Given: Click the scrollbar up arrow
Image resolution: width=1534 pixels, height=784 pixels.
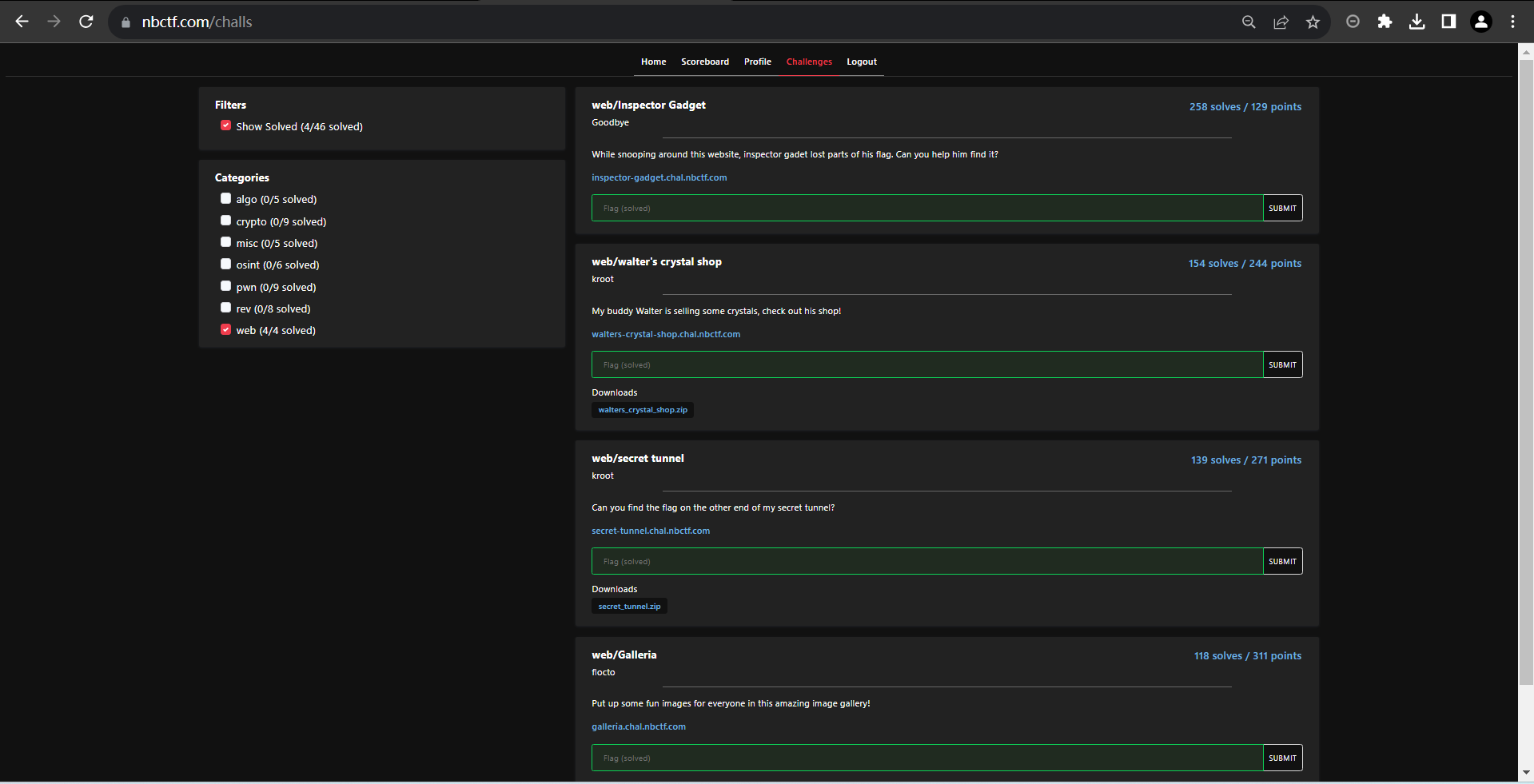Looking at the screenshot, I should [x=1526, y=52].
